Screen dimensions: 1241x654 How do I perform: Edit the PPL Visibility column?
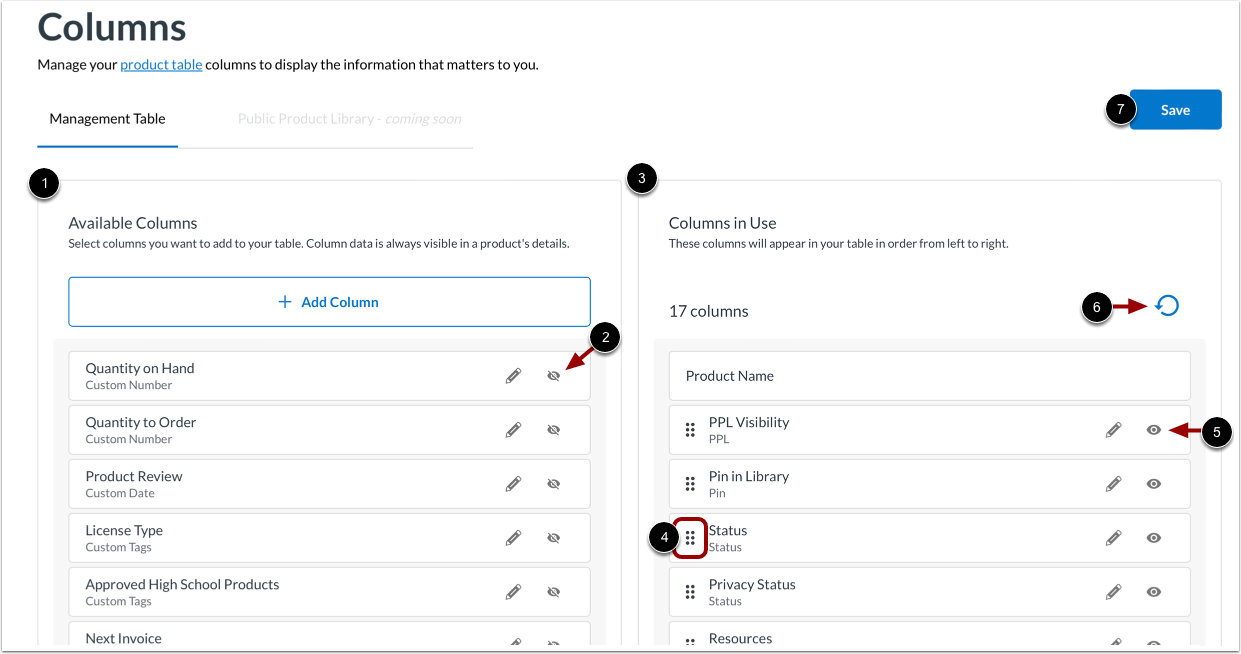point(1113,429)
